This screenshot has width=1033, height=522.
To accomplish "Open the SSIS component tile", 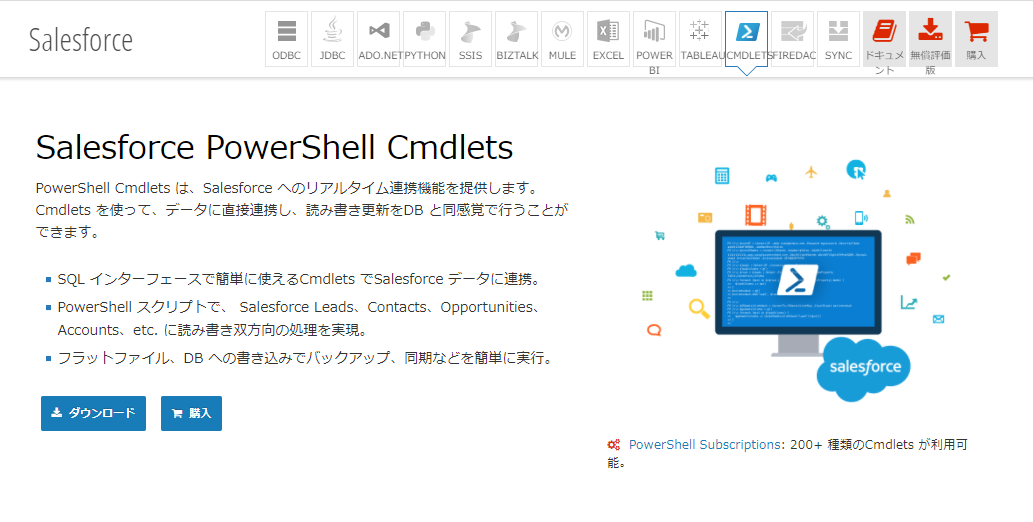I will [x=470, y=39].
